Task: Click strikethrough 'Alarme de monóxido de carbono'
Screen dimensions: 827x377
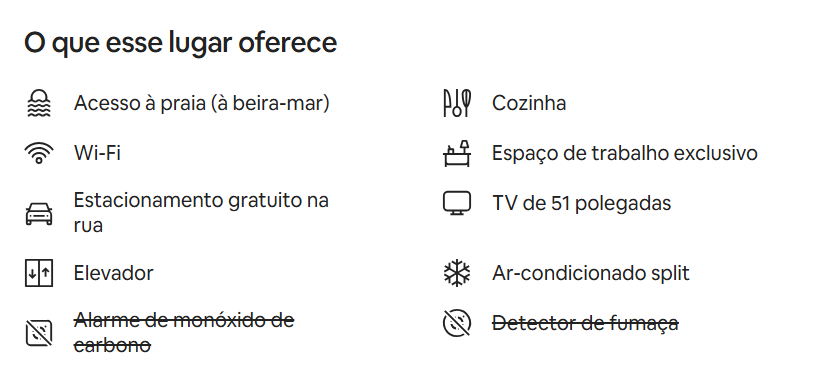Action: point(184,333)
